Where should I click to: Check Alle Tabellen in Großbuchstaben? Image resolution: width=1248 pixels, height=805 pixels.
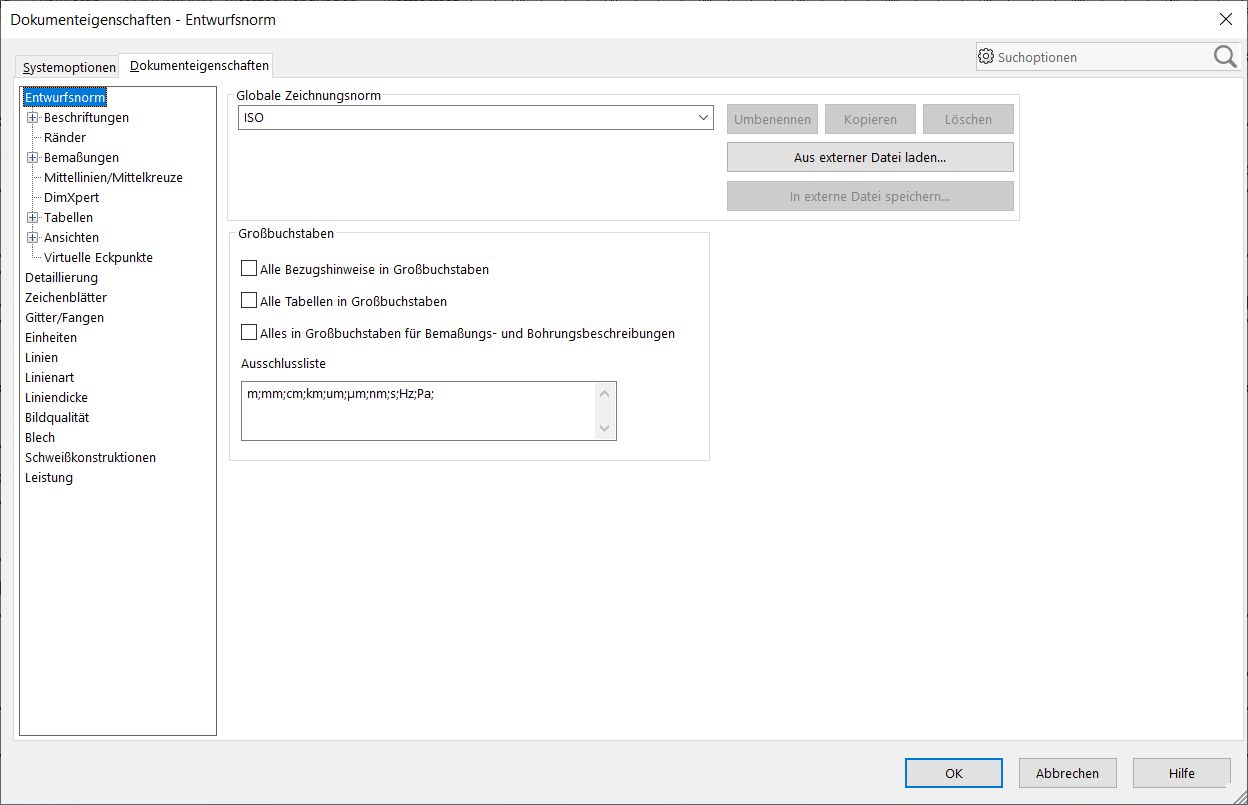click(249, 300)
